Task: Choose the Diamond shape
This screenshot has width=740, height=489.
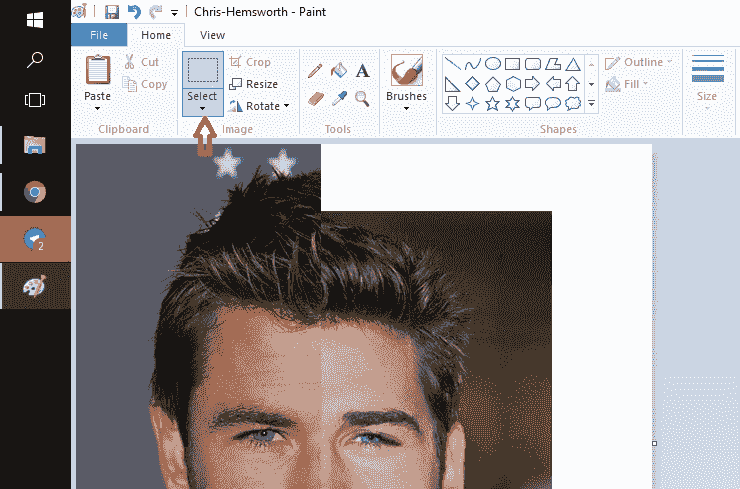Action: click(472, 84)
